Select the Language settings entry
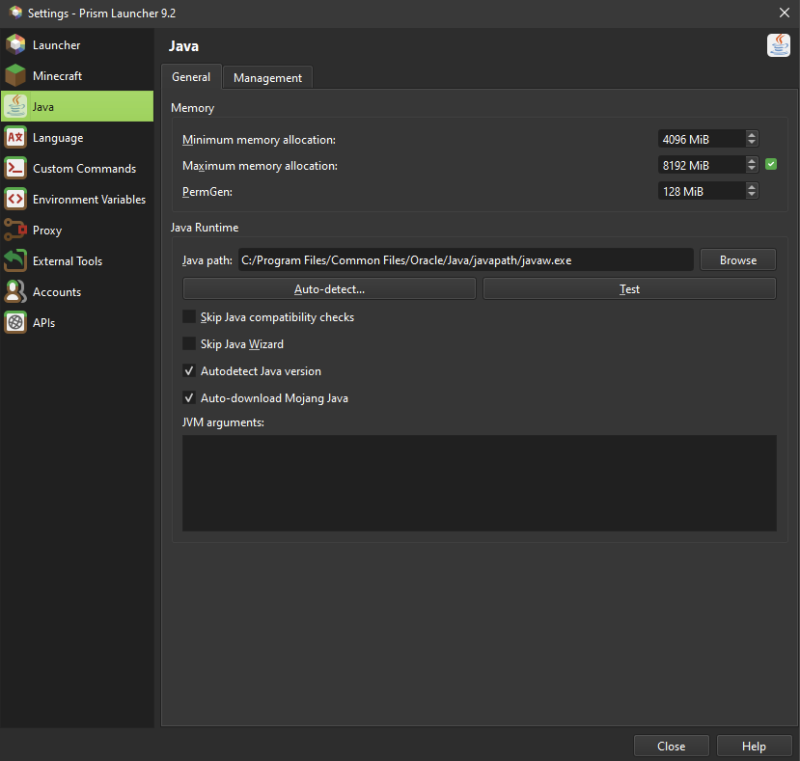This screenshot has height=761, width=800. pyautogui.click(x=77, y=138)
